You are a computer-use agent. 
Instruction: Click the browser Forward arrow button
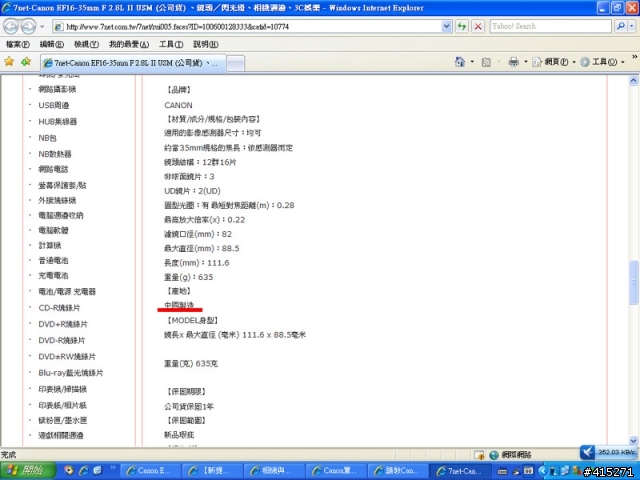pos(28,27)
